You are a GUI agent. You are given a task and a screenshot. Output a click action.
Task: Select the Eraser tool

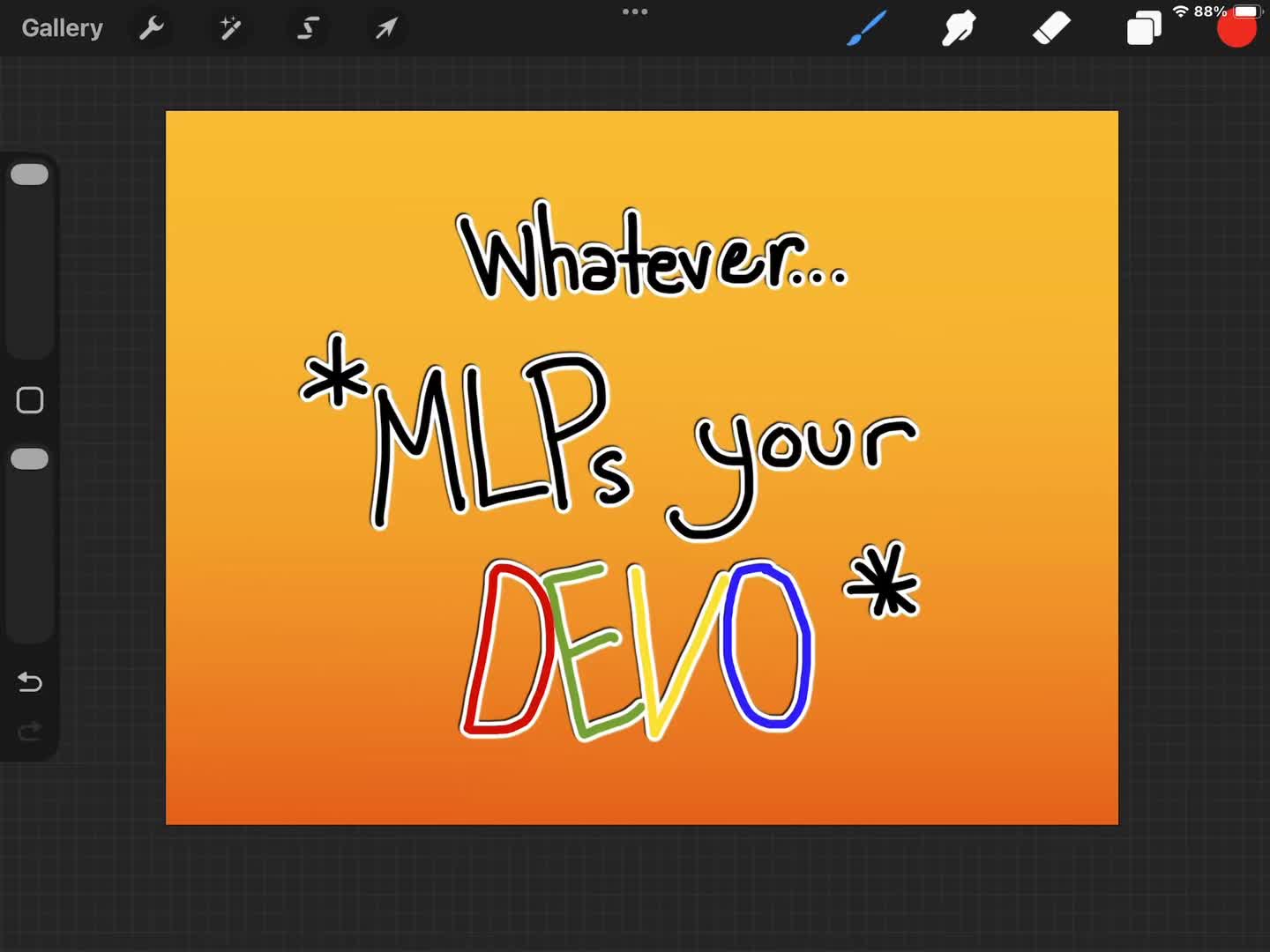1051,28
